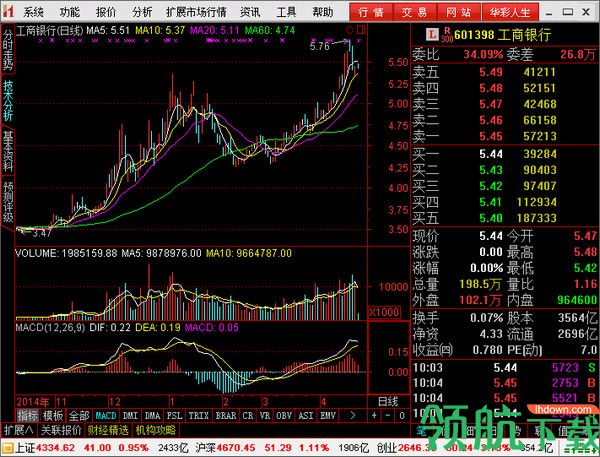
Task: Switch to the BRAR indicator
Action: tap(226, 415)
